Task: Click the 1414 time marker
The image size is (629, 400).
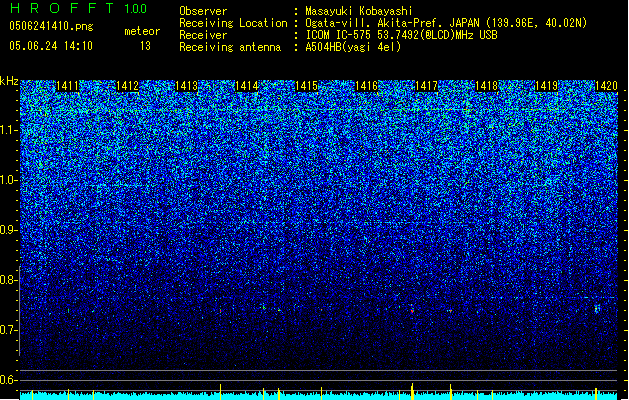Action: pos(247,86)
